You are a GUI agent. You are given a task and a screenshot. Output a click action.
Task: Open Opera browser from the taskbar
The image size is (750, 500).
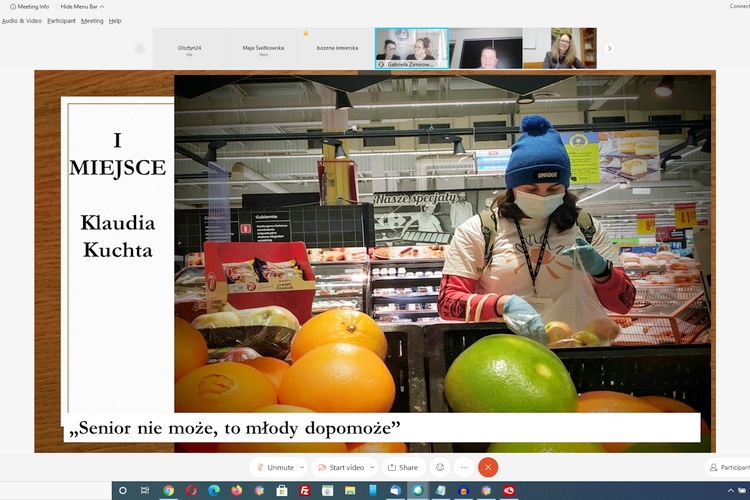(x=191, y=491)
